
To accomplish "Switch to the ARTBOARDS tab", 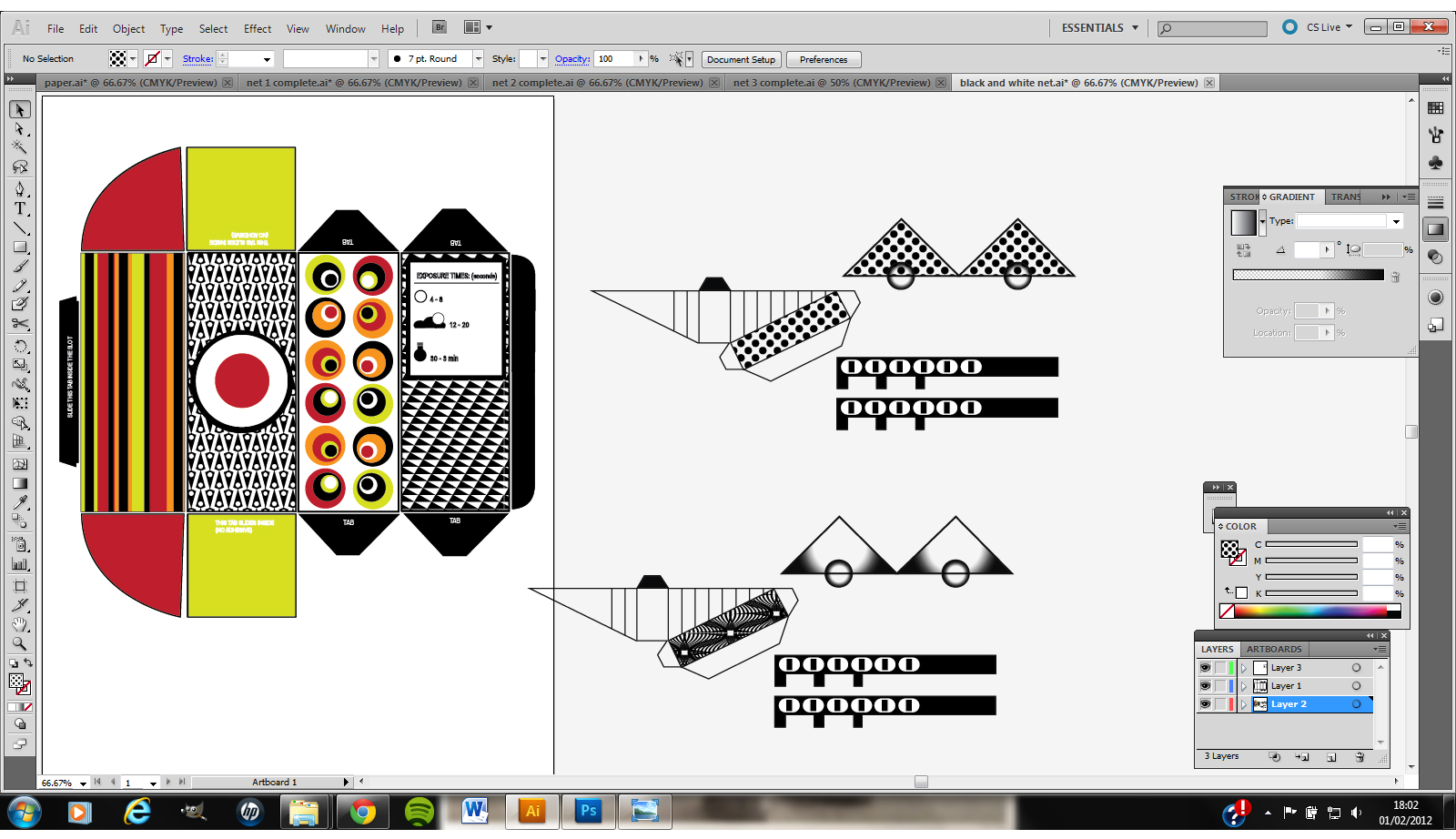I will [x=1274, y=649].
